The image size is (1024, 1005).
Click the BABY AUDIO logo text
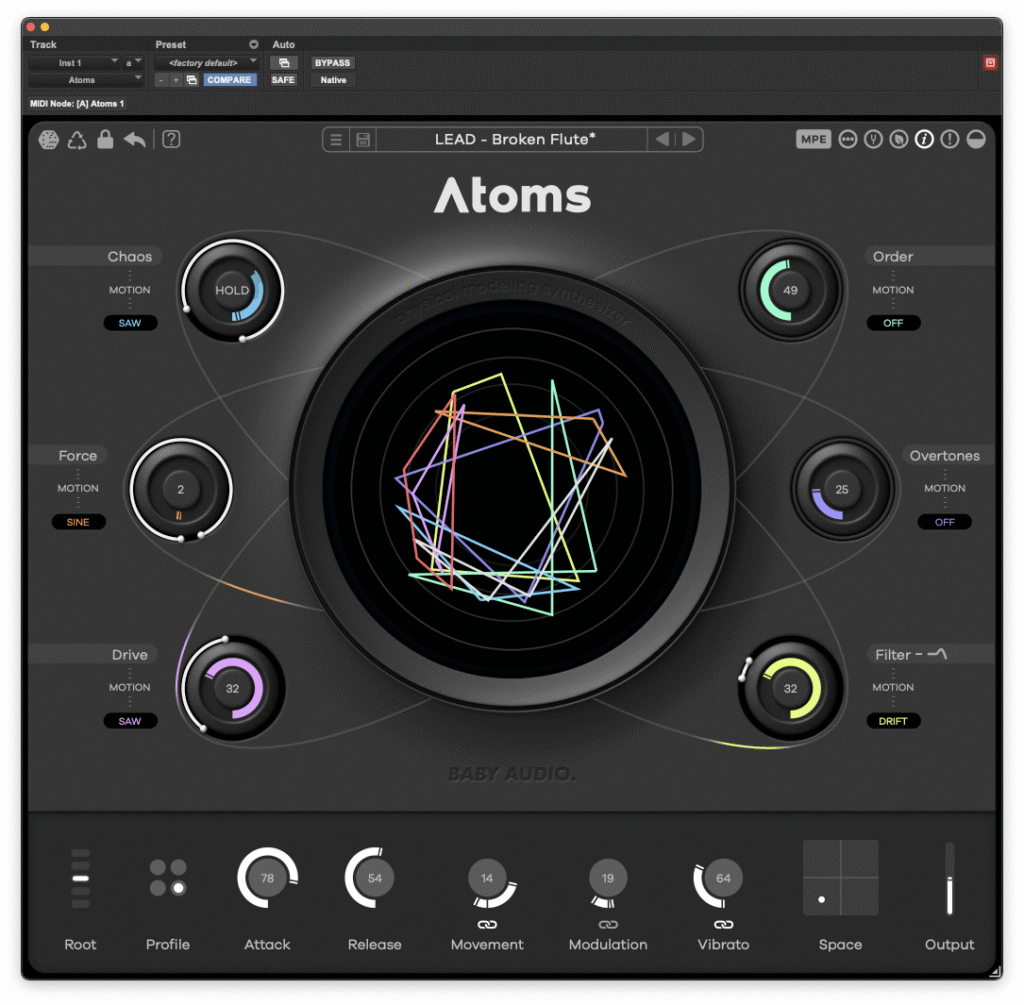[513, 774]
